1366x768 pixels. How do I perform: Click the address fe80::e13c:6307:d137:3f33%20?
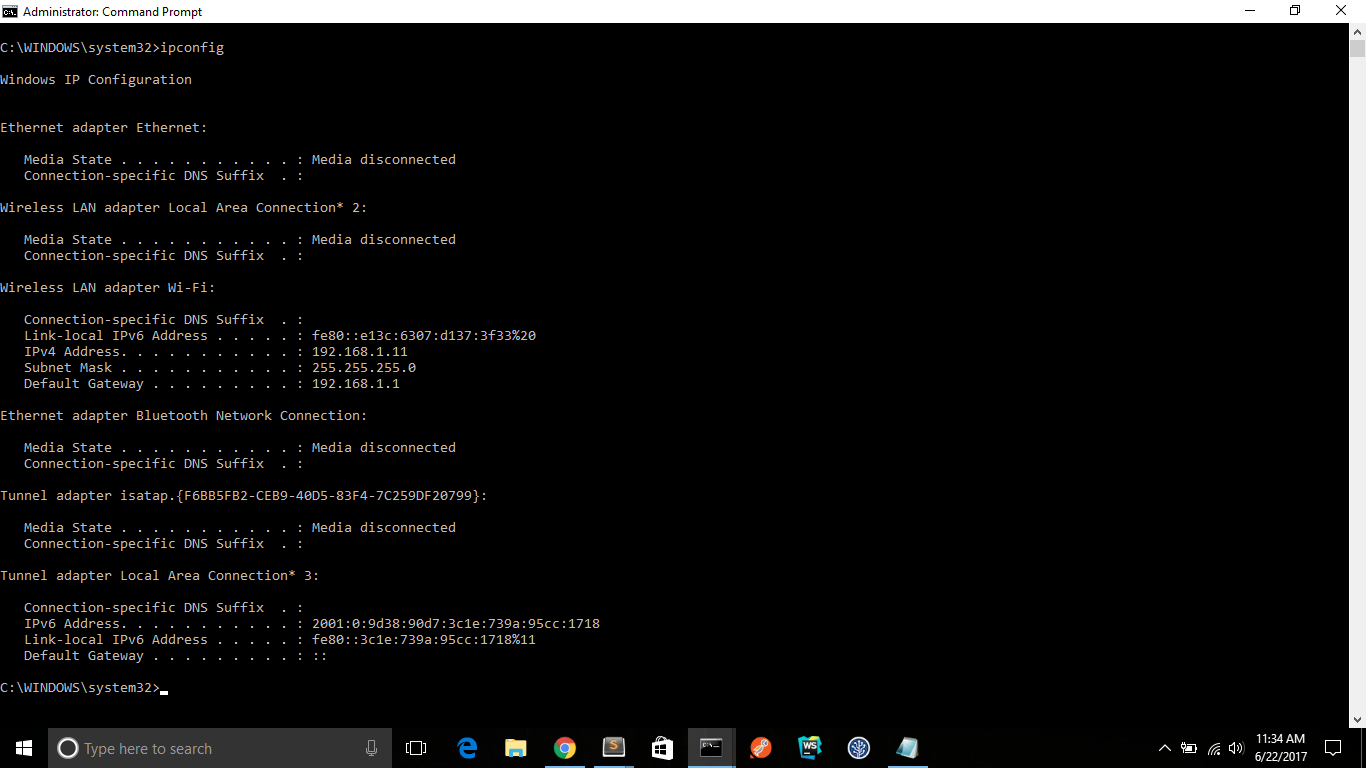tap(424, 336)
